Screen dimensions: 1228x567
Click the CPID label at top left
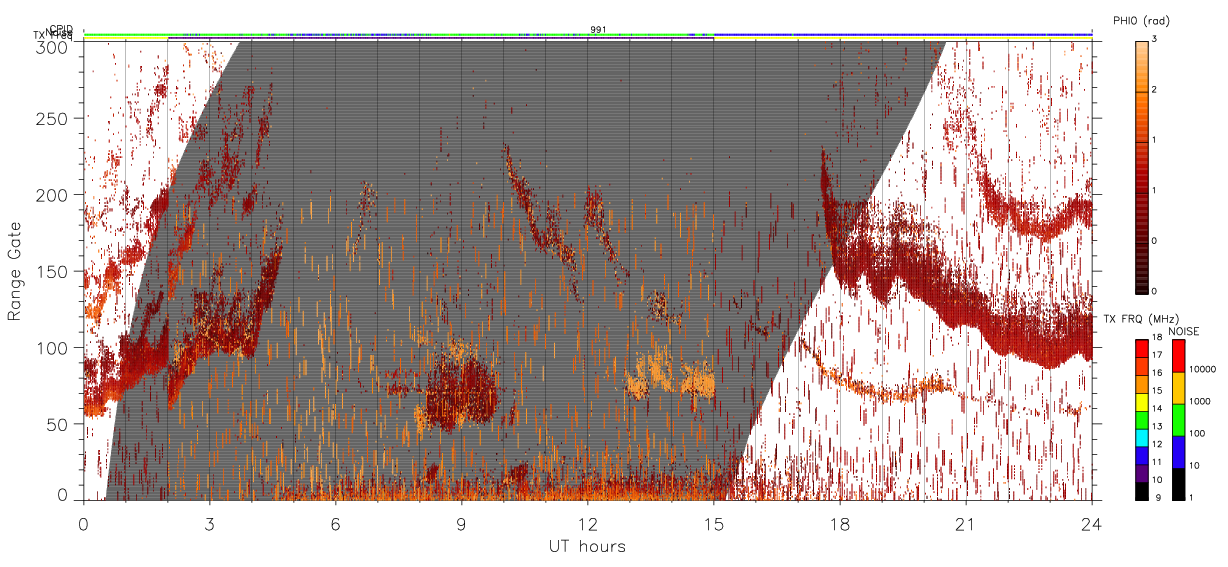tap(61, 29)
